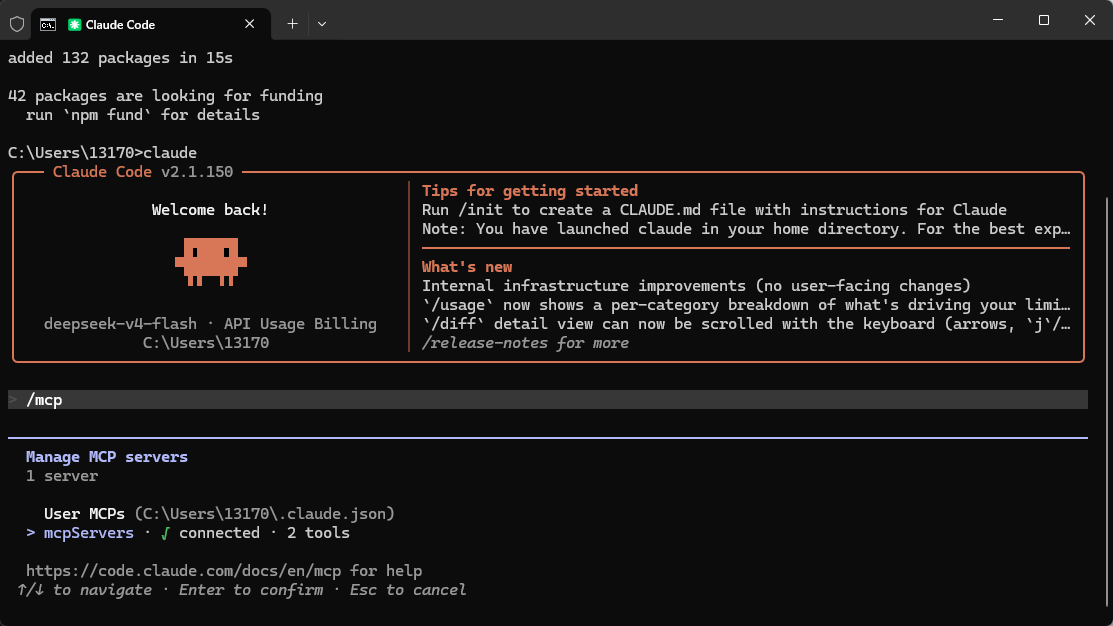Close the Claude Code tab
The width and height of the screenshot is (1113, 626).
click(x=249, y=24)
